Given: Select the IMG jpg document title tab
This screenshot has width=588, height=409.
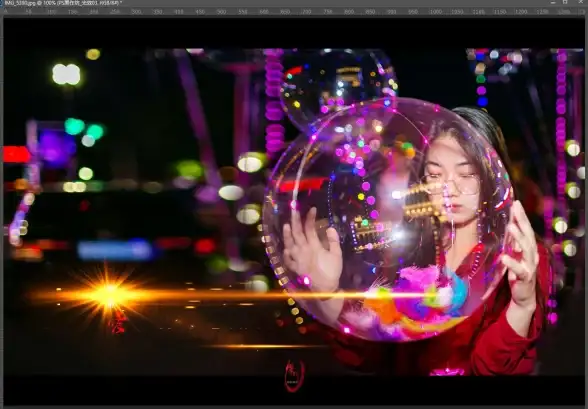Looking at the screenshot, I should coord(63,3).
